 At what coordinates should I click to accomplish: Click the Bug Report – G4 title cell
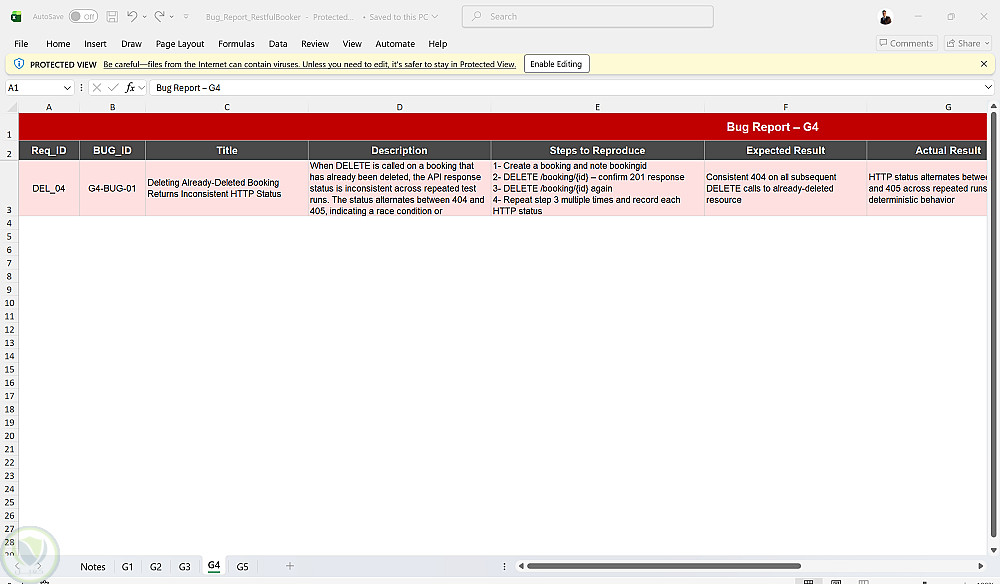(x=503, y=127)
